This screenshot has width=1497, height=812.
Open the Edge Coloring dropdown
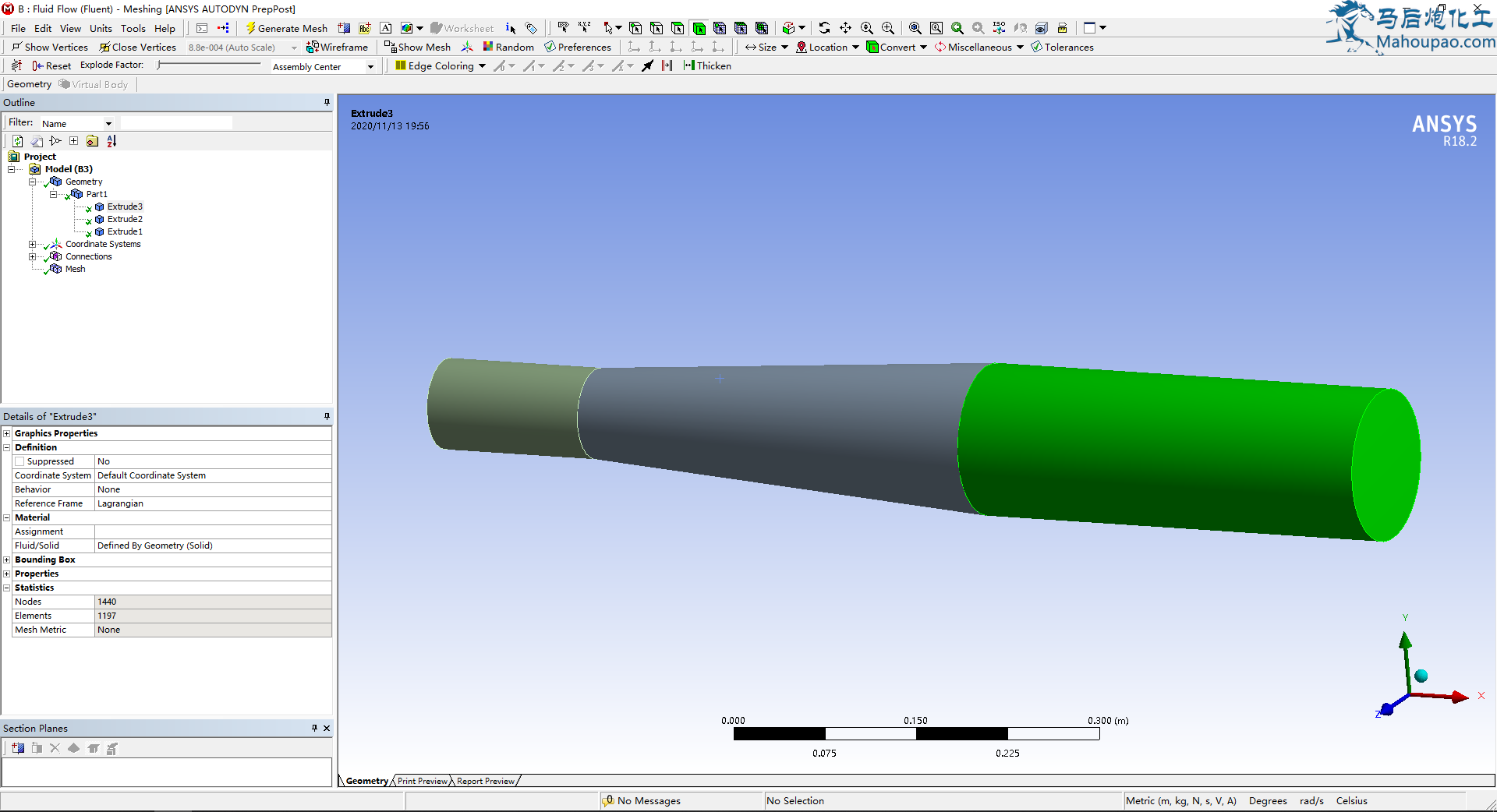pos(441,65)
